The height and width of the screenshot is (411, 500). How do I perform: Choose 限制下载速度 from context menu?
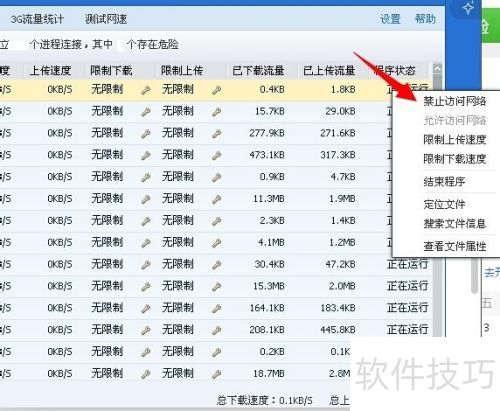pyautogui.click(x=454, y=159)
